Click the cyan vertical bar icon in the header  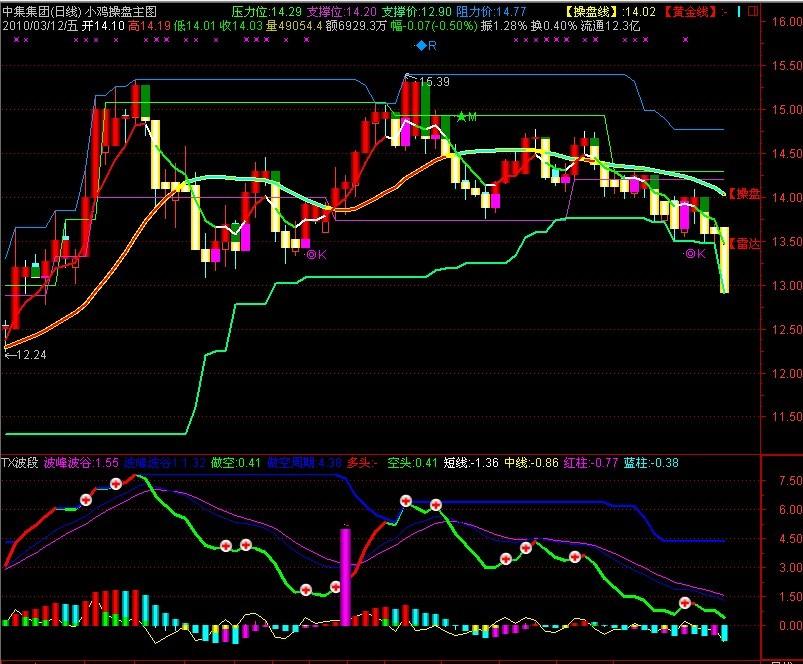739,11
